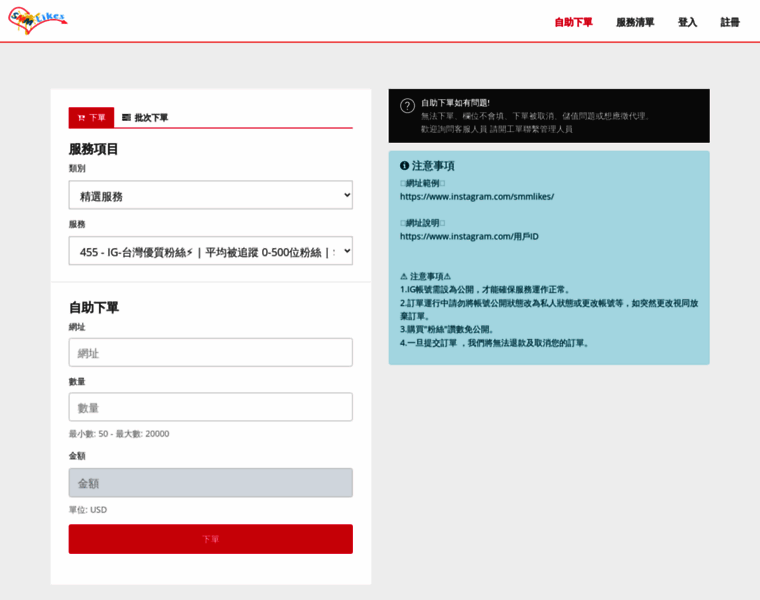Expand the 服務 service dropdown
The height and width of the screenshot is (600, 760).
(210, 252)
